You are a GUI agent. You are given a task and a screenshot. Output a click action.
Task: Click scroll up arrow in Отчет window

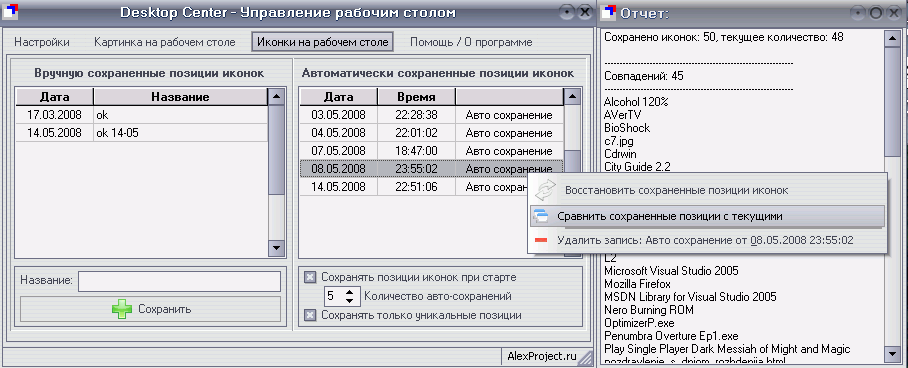click(892, 38)
